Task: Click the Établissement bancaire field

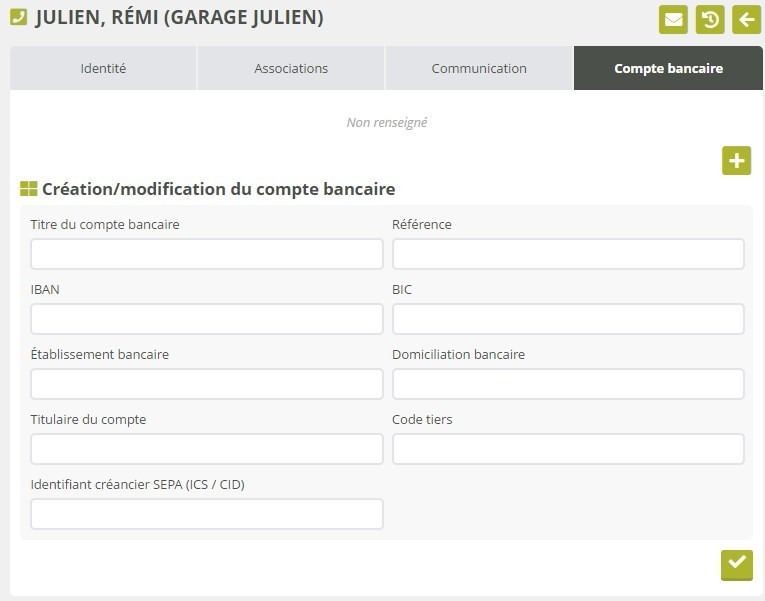Action: pyautogui.click(x=207, y=384)
